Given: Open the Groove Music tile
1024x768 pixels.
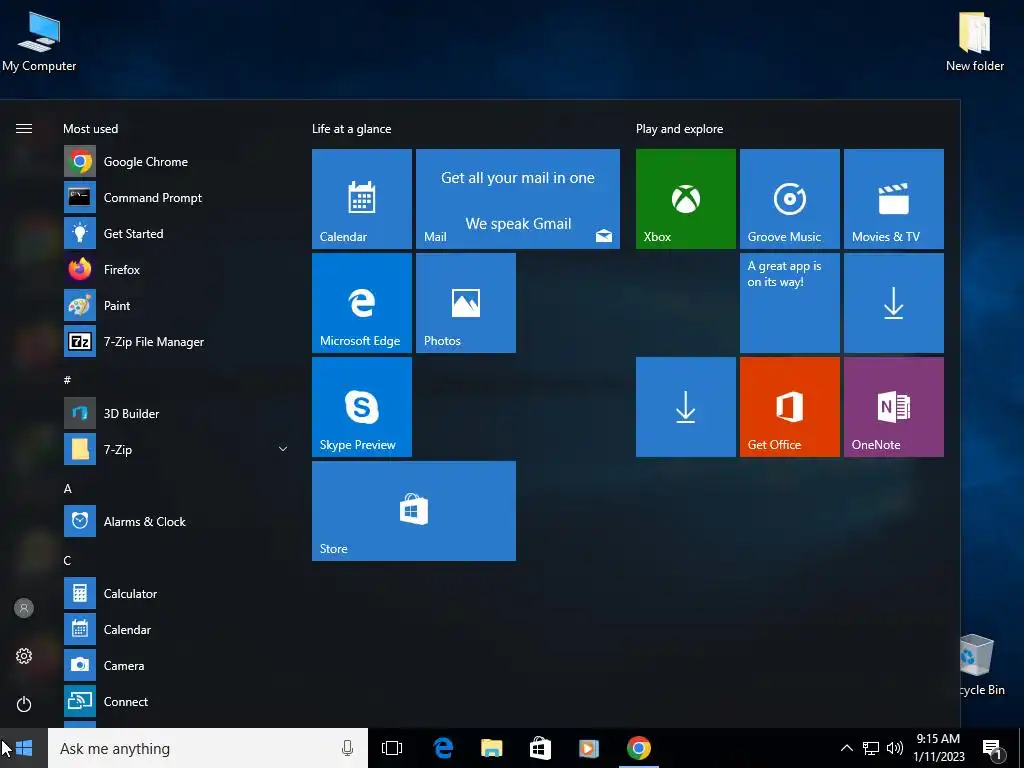Looking at the screenshot, I should point(790,199).
